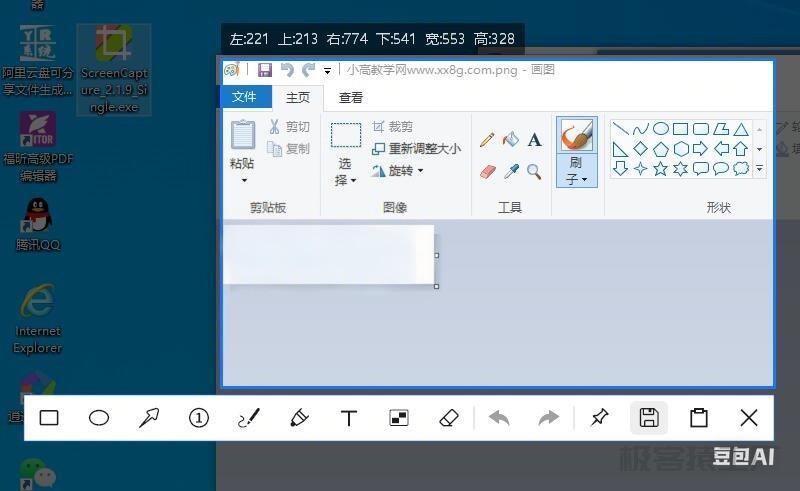The height and width of the screenshot is (491, 800).
Task: Expand the 粘贴 paste dropdown
Action: tap(243, 172)
